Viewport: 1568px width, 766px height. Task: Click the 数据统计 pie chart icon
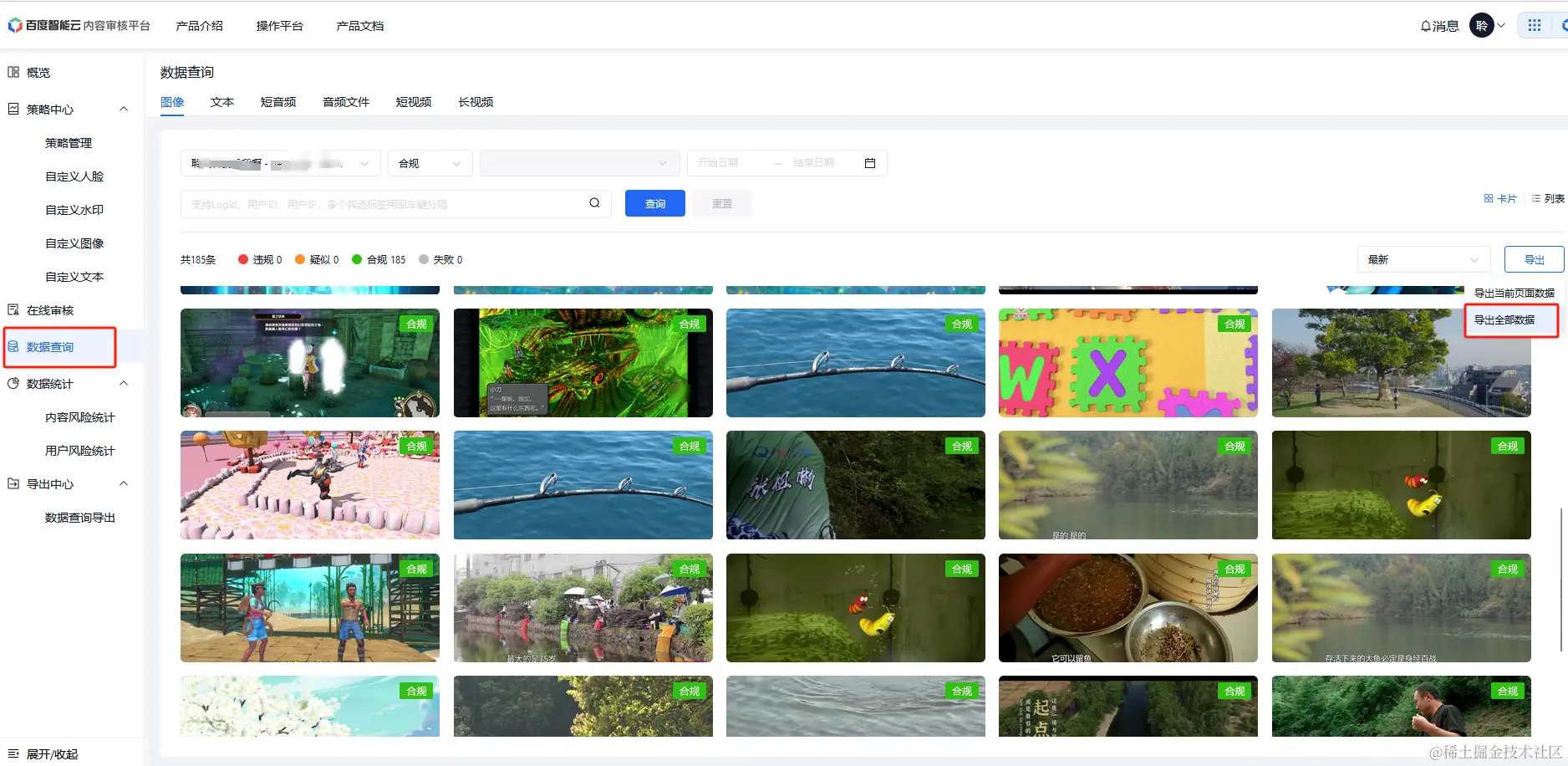pyautogui.click(x=13, y=383)
